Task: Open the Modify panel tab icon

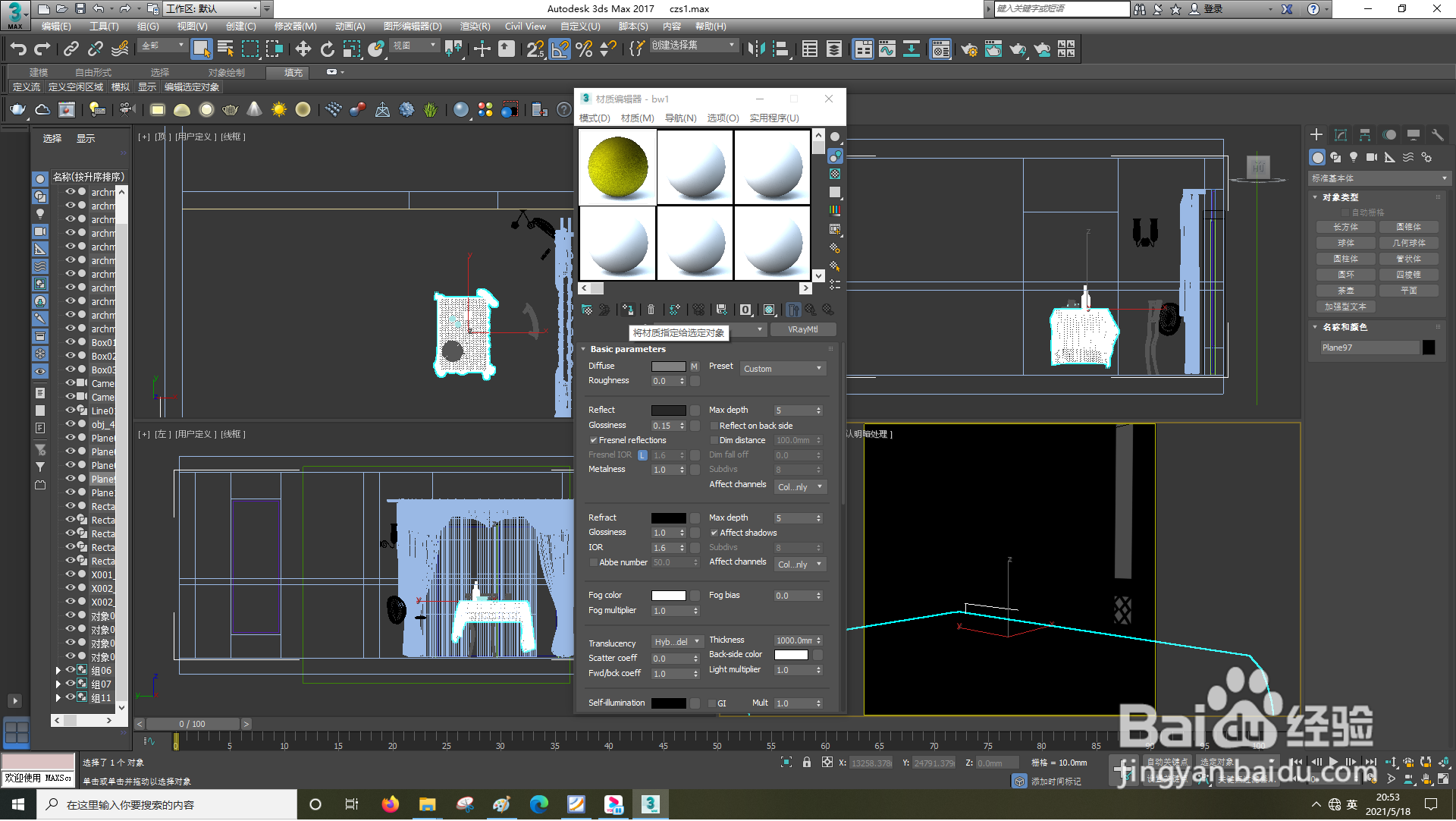Action: coord(1341,135)
